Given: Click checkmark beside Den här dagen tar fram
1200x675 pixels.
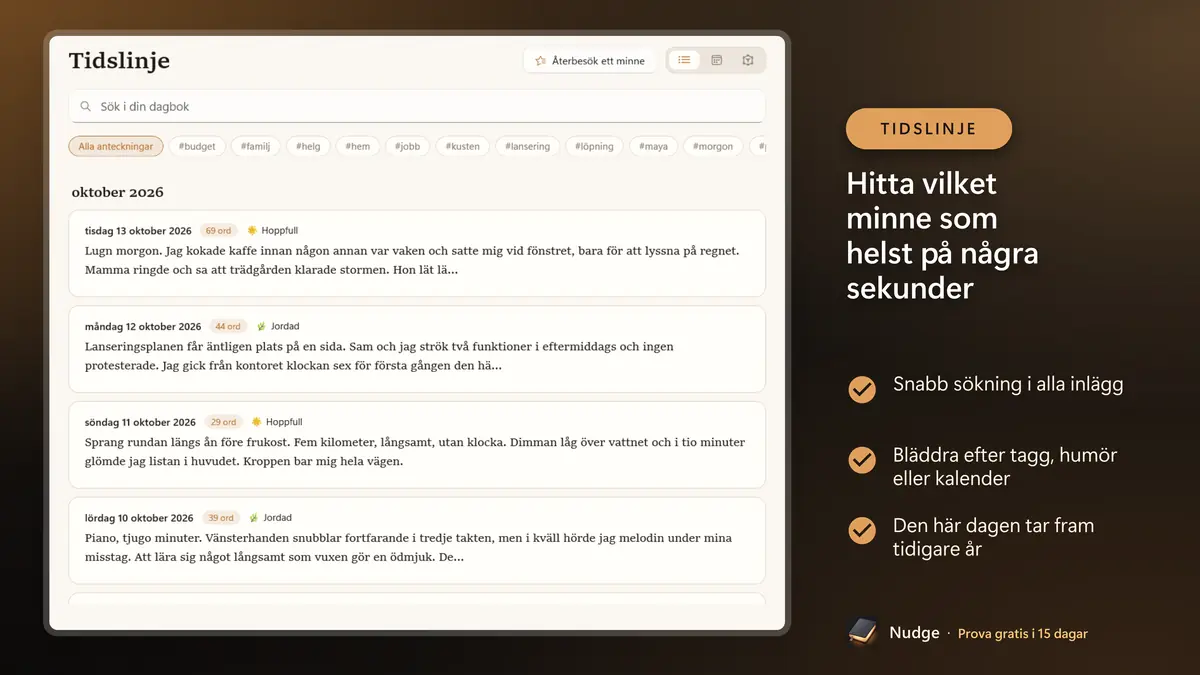Looking at the screenshot, I should [862, 530].
